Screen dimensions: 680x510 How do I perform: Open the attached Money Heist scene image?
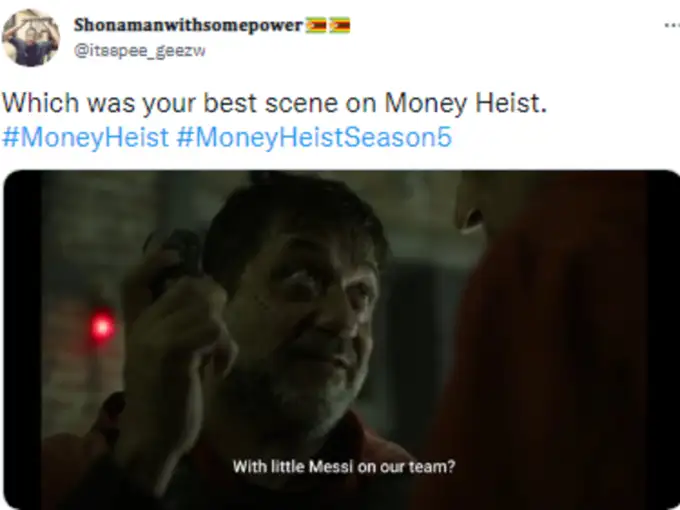[x=342, y=340]
